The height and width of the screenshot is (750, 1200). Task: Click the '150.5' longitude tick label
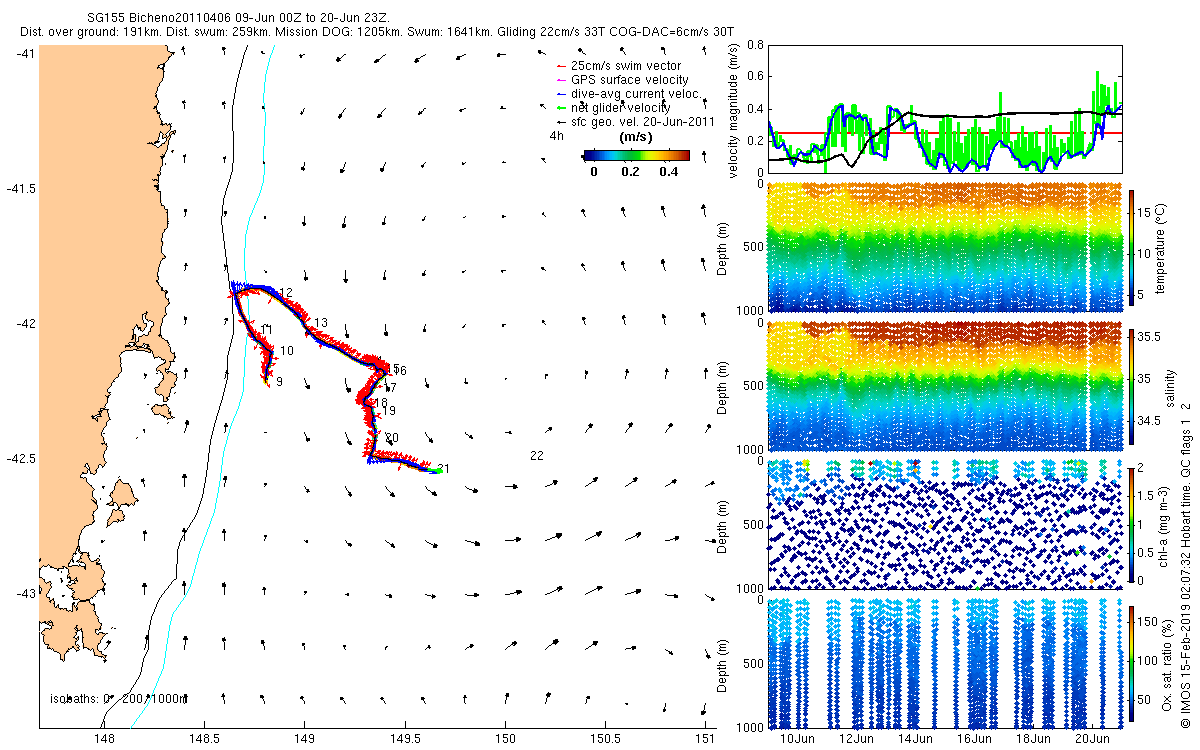(x=606, y=739)
